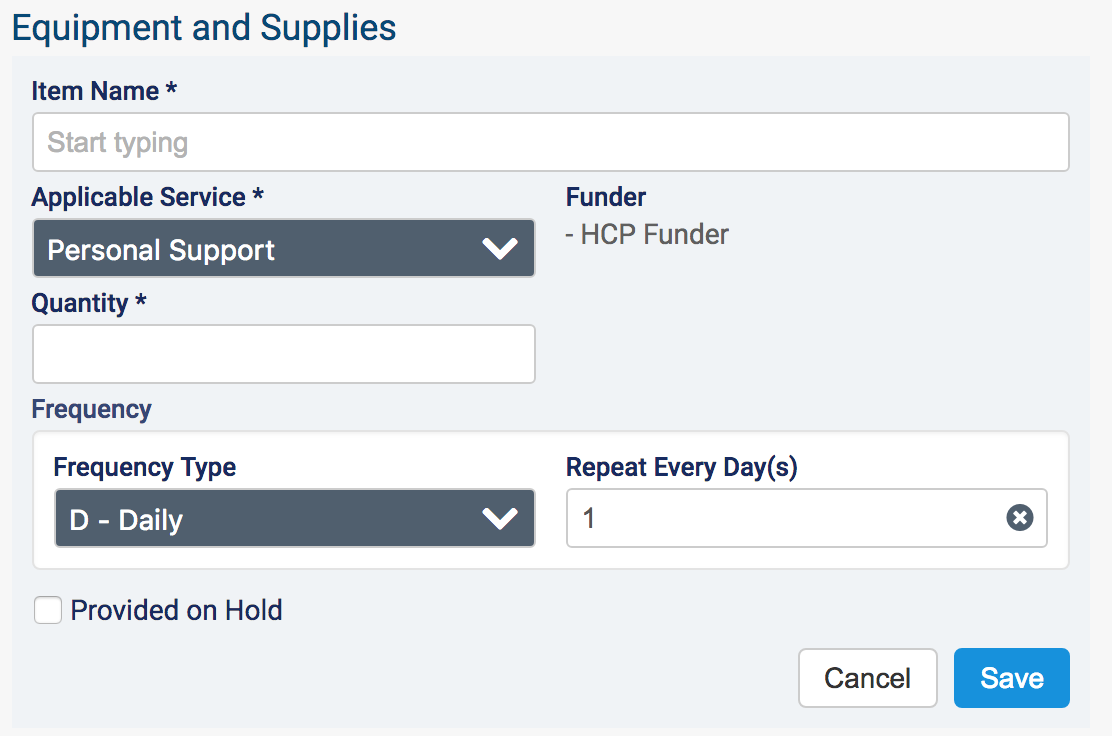The height and width of the screenshot is (736, 1112).
Task: Clear the Repeat Every Day(s) value
Action: coord(1019,518)
